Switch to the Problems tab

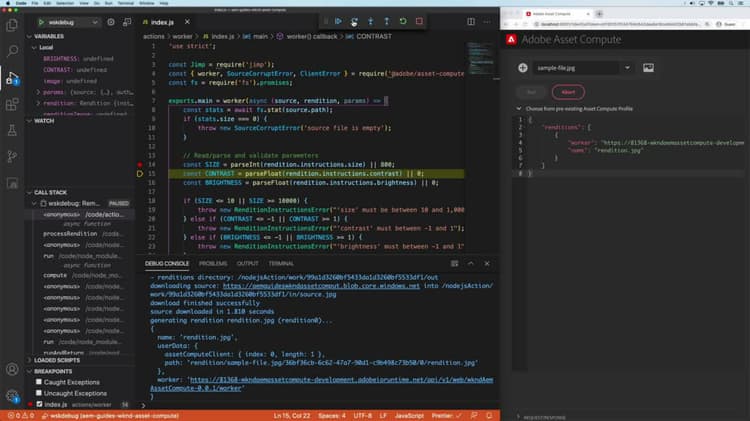pyautogui.click(x=213, y=264)
